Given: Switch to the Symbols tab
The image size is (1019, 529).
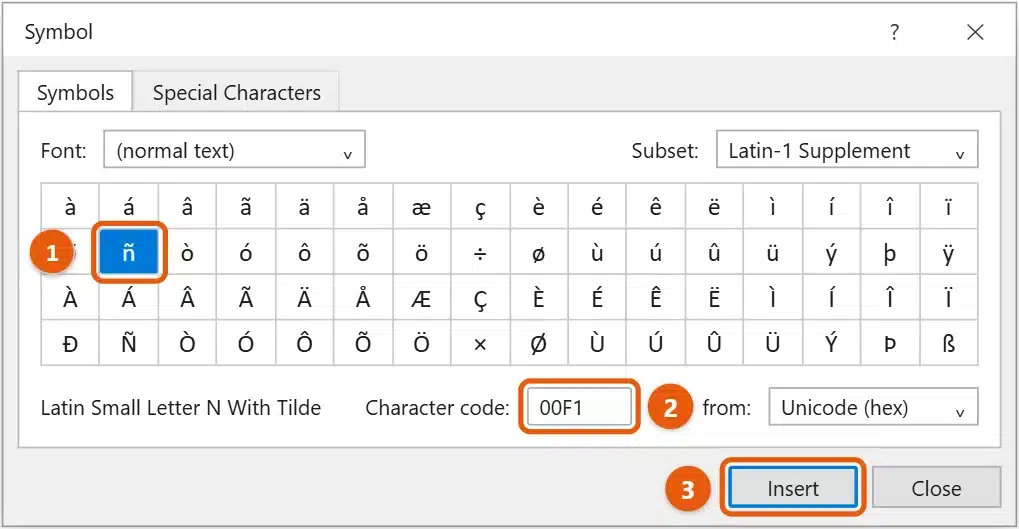Looking at the screenshot, I should 75,92.
